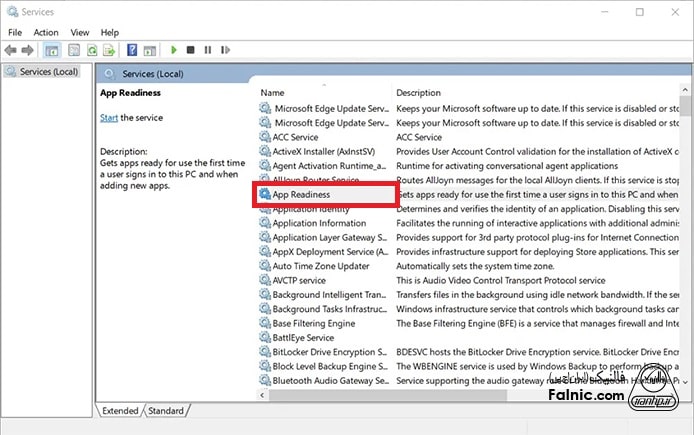Open Help using the question mark icon
694x435 pixels.
(x=131, y=50)
